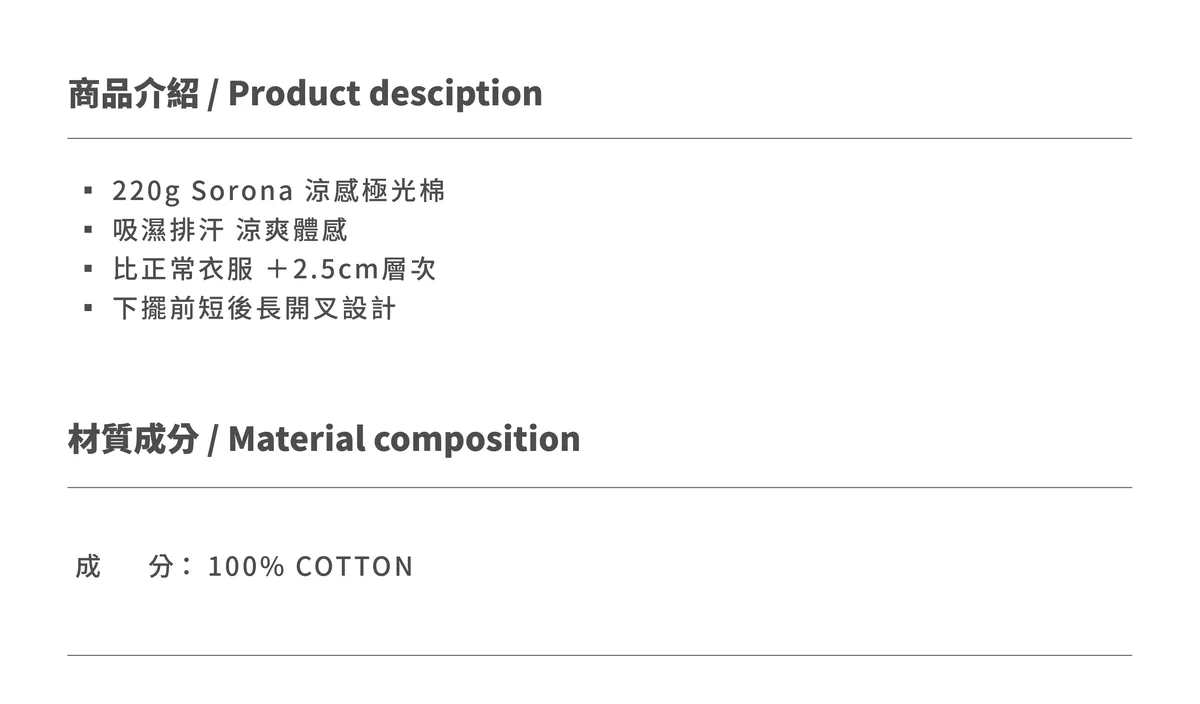Screen dimensions: 1200x704
Task: Select the "220g" weight text
Action: tap(146, 190)
